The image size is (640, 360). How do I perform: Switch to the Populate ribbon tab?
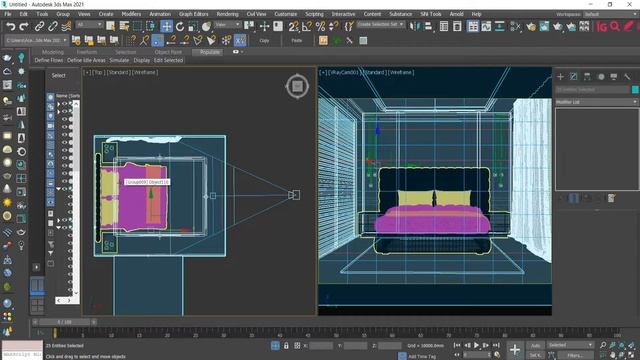[x=209, y=52]
